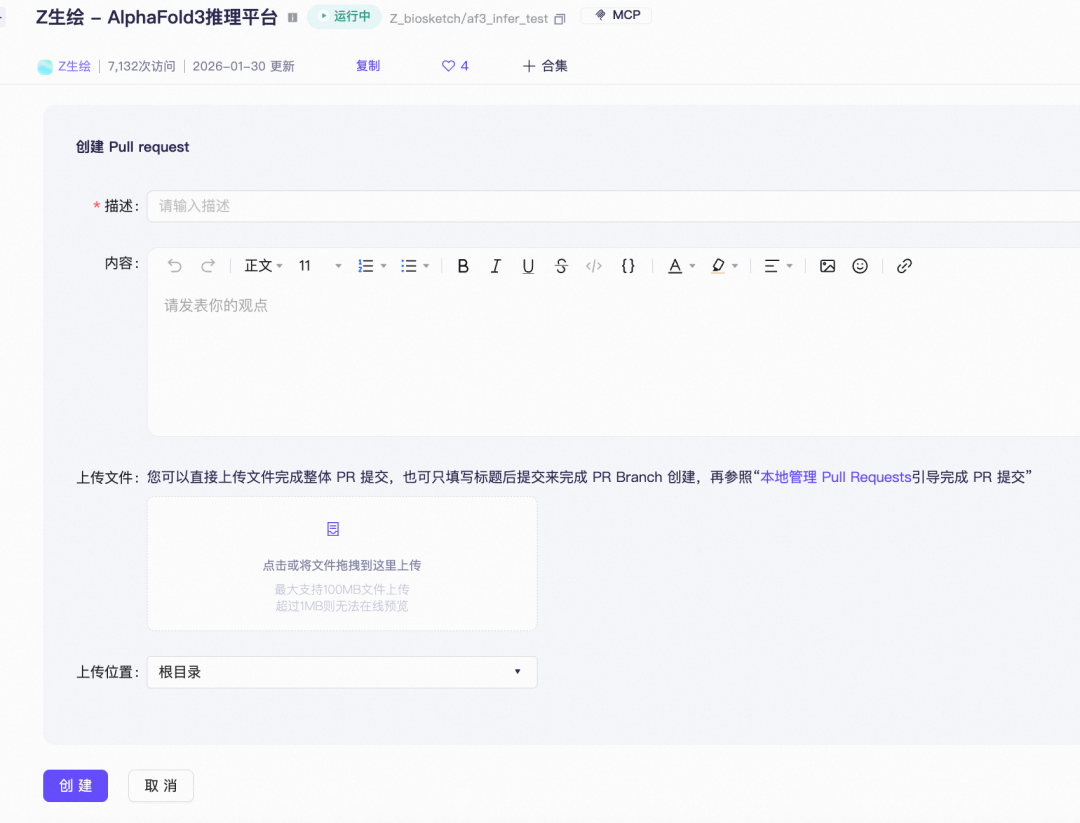Insert an ordered numbered list
Screen dimensions: 1080x823
(366, 266)
